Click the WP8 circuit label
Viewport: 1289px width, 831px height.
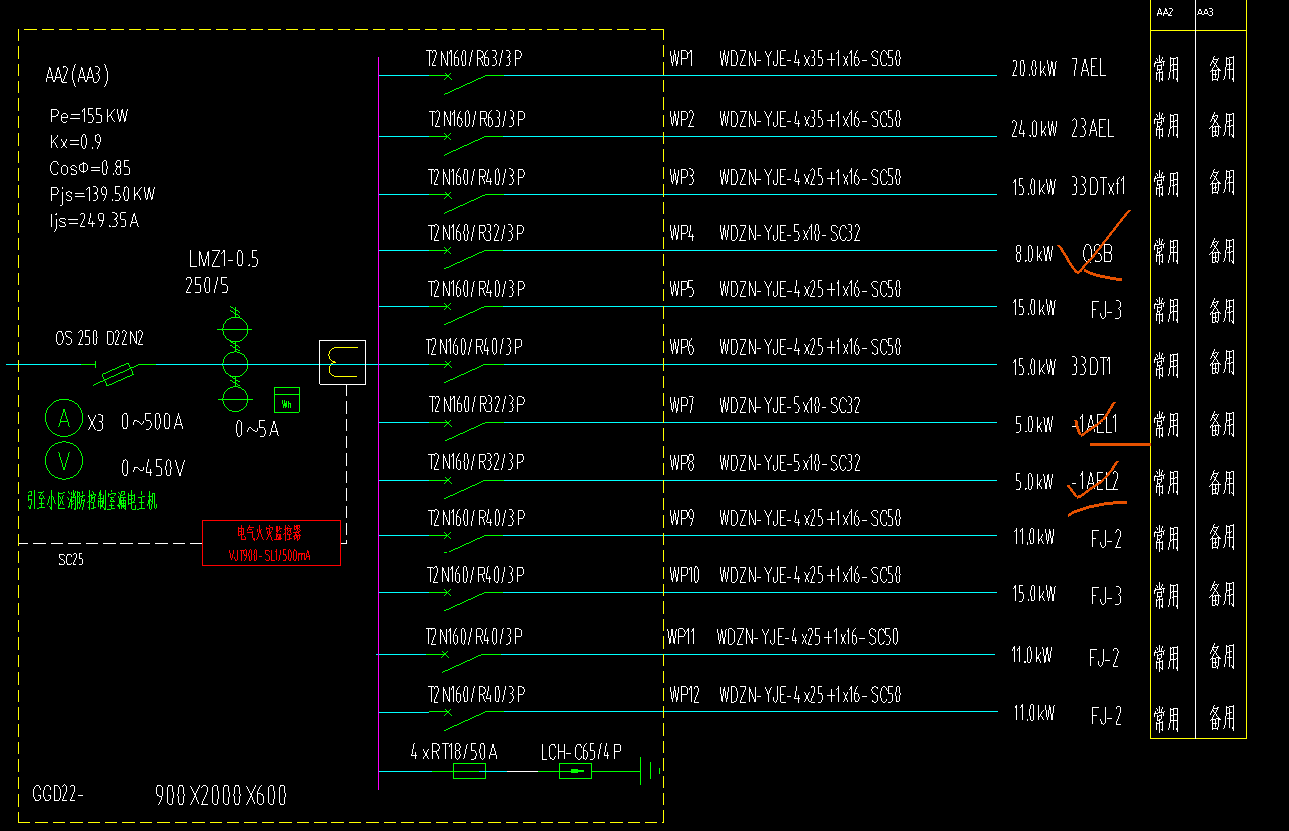tap(682, 464)
